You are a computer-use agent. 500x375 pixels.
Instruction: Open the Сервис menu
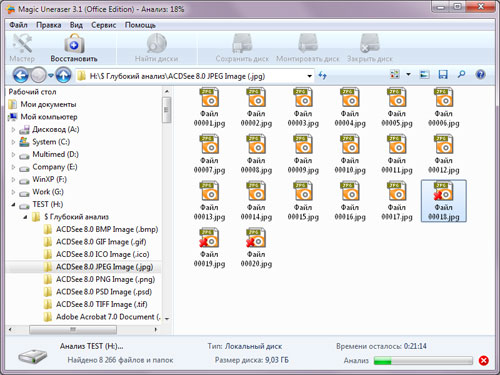[x=104, y=25]
